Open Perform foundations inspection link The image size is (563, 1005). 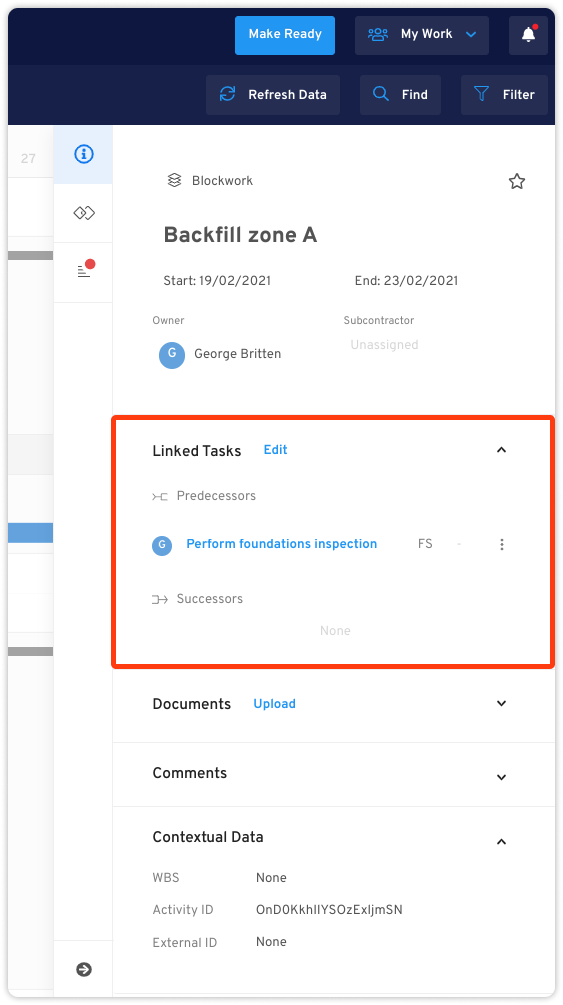(282, 544)
